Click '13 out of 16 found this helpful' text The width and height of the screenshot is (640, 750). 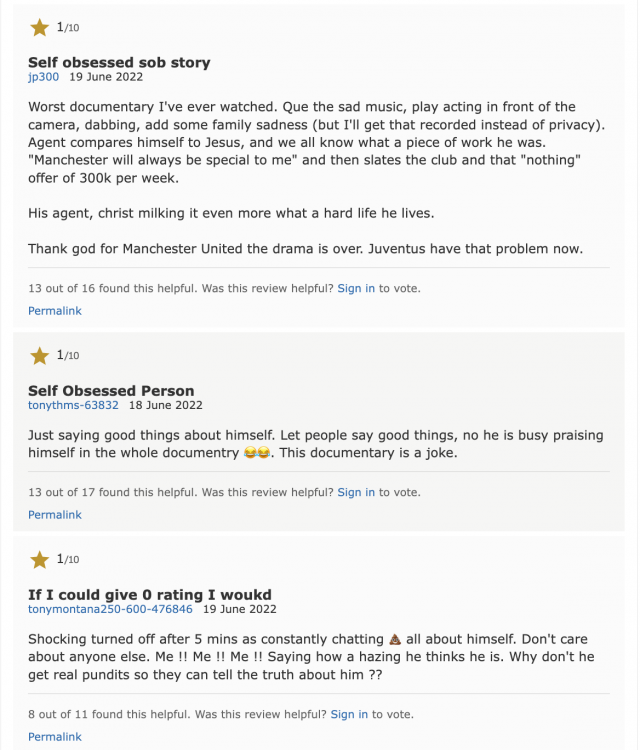[x=112, y=288]
